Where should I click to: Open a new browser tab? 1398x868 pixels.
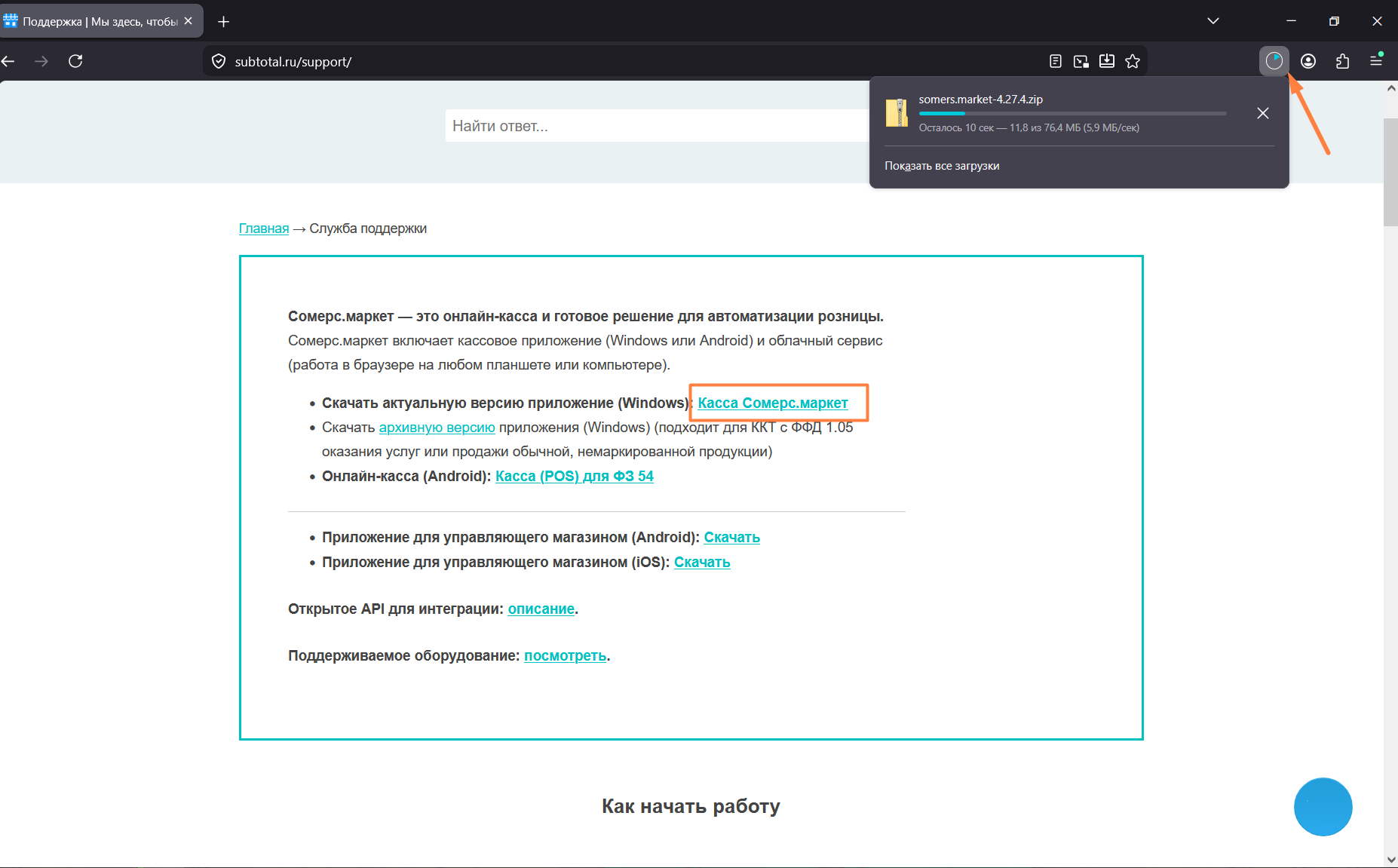coord(223,21)
